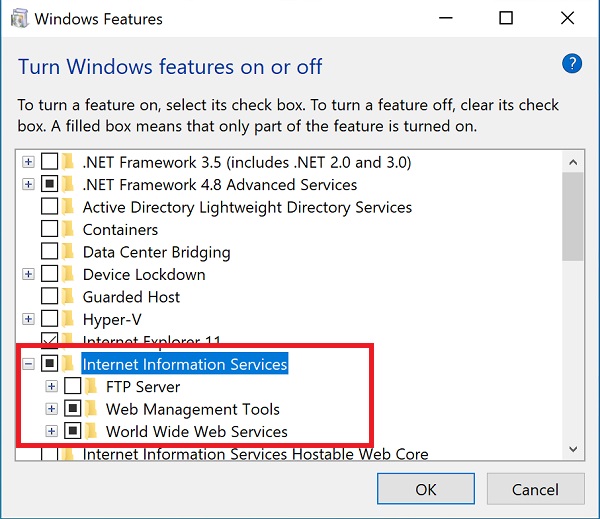Dismiss dialog with the Cancel button
This screenshot has width=600, height=519.
click(535, 489)
